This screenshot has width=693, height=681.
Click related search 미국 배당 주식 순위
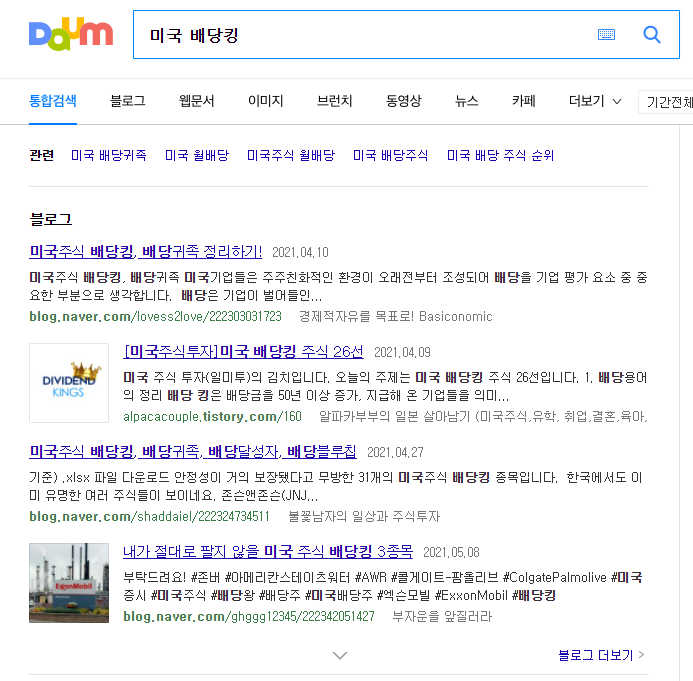pyautogui.click(x=500, y=156)
